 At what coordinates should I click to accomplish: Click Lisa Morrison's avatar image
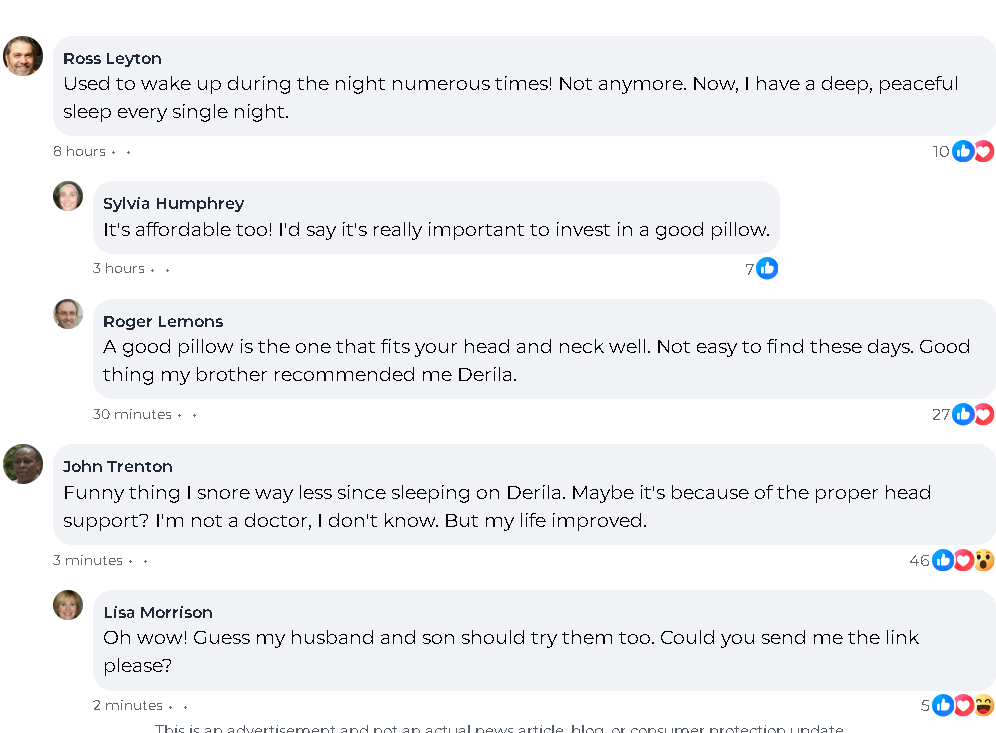pyautogui.click(x=68, y=605)
